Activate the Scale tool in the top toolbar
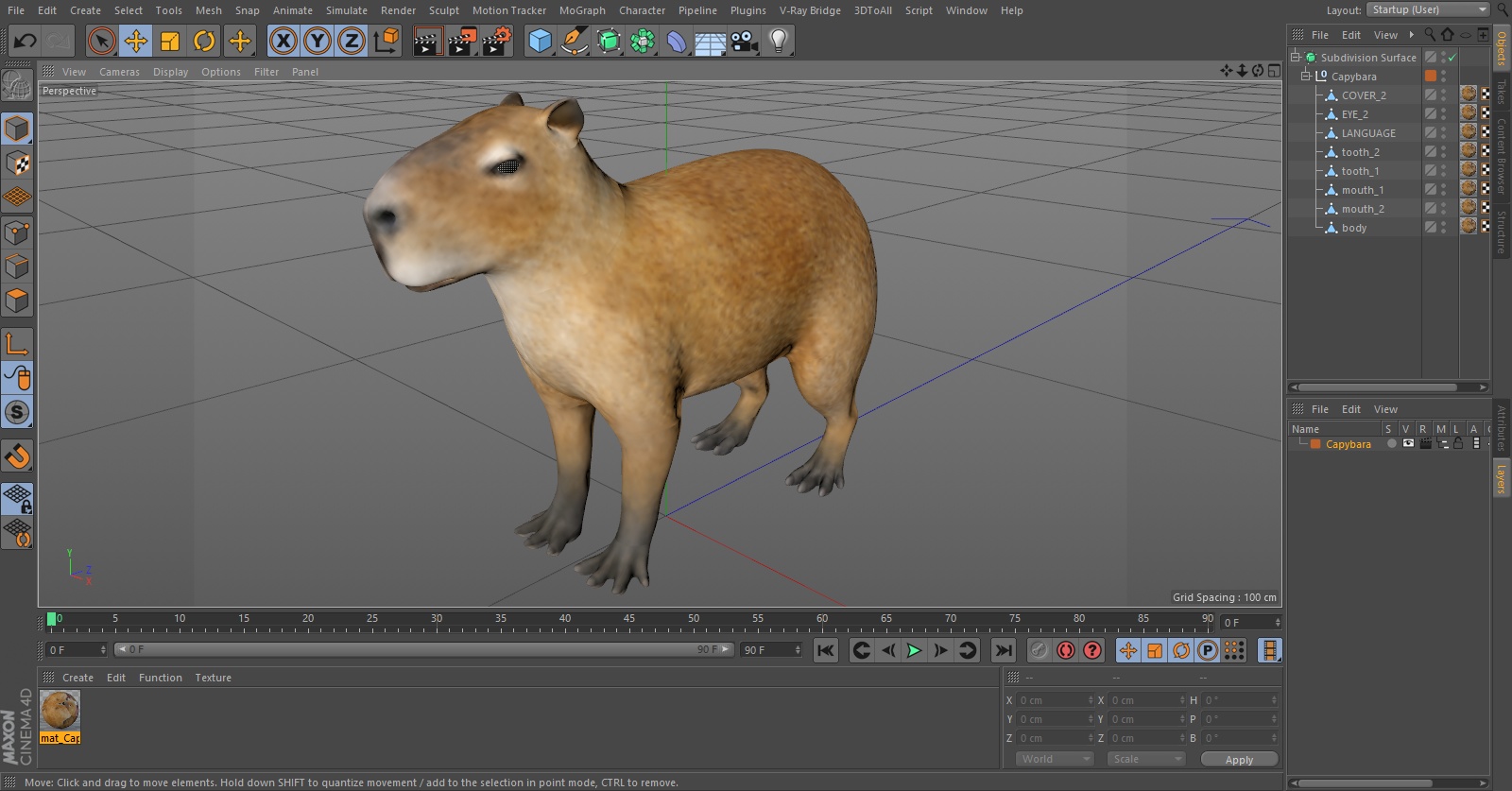Viewport: 1512px width, 791px height. coord(170,41)
